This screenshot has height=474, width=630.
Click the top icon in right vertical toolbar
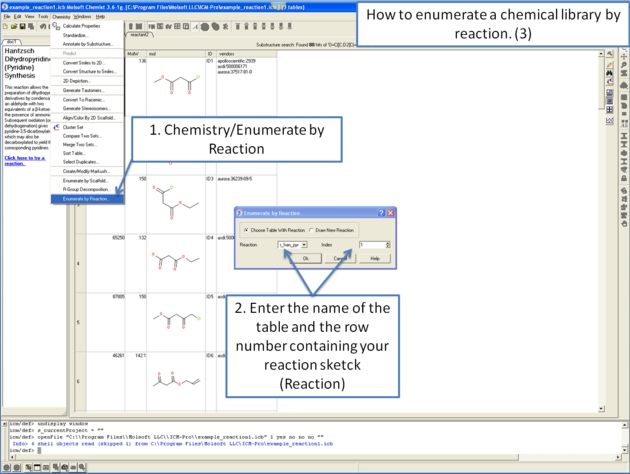pos(610,55)
